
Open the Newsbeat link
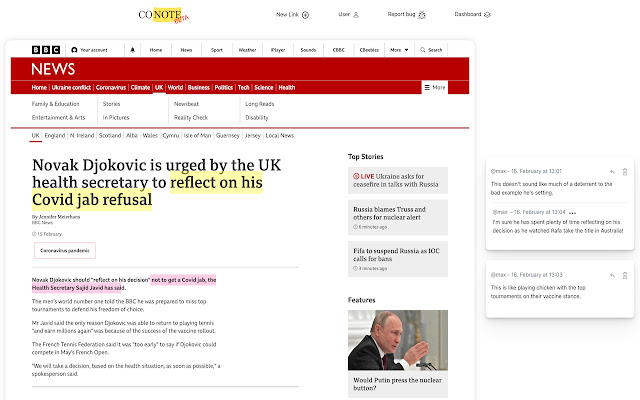click(187, 104)
